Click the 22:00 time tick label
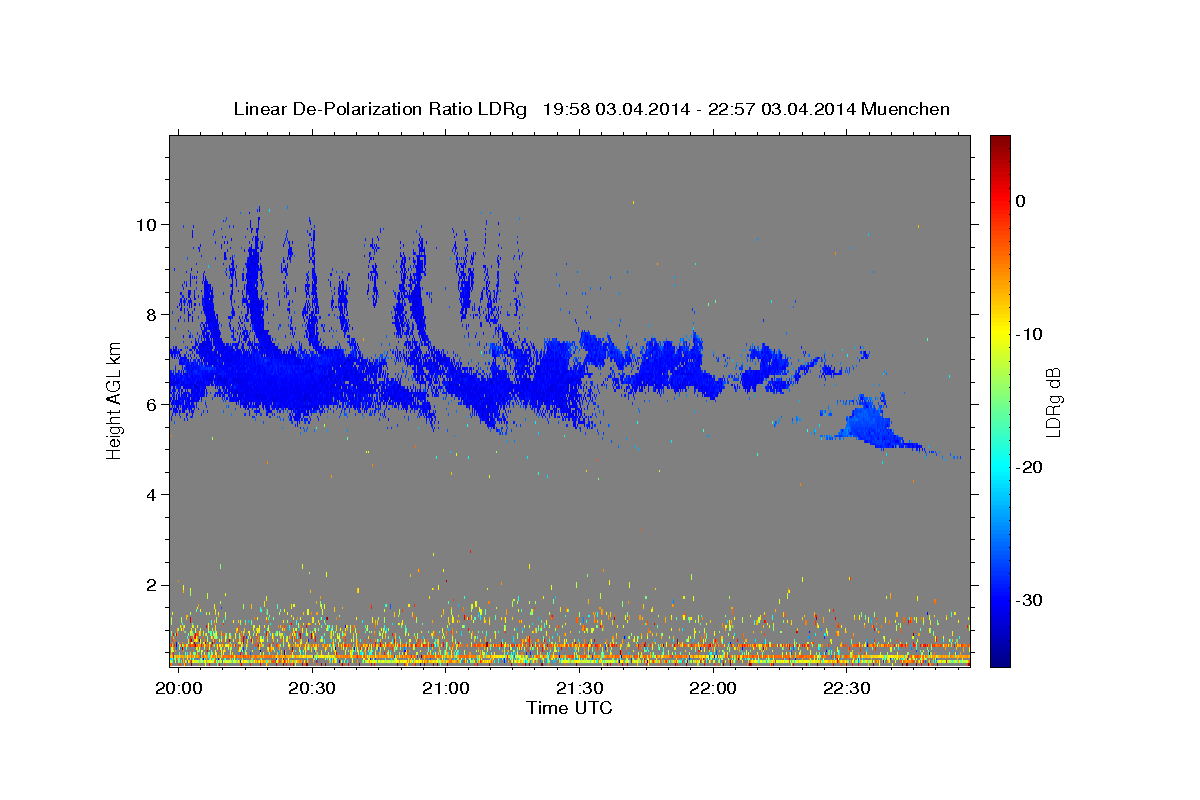Image resolution: width=1200 pixels, height=800 pixels. 713,689
